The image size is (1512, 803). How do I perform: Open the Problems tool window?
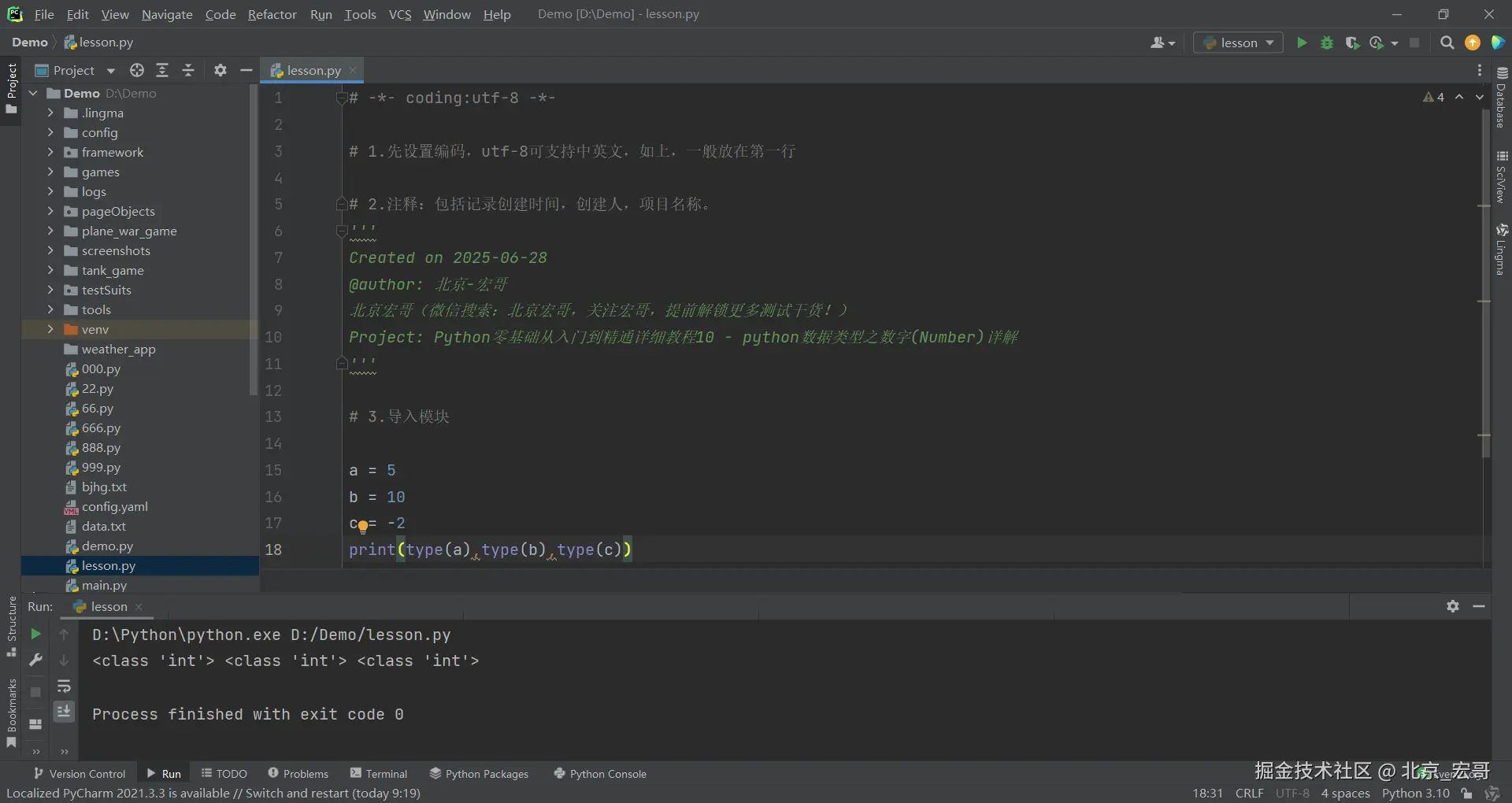pos(298,774)
